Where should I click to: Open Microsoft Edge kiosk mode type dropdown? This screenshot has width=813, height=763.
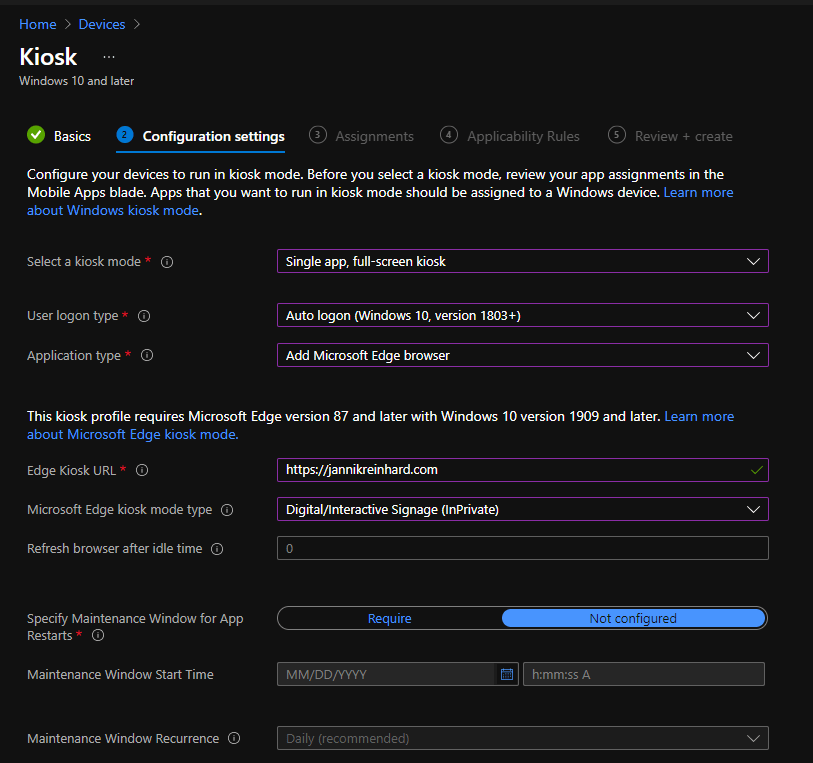521,509
